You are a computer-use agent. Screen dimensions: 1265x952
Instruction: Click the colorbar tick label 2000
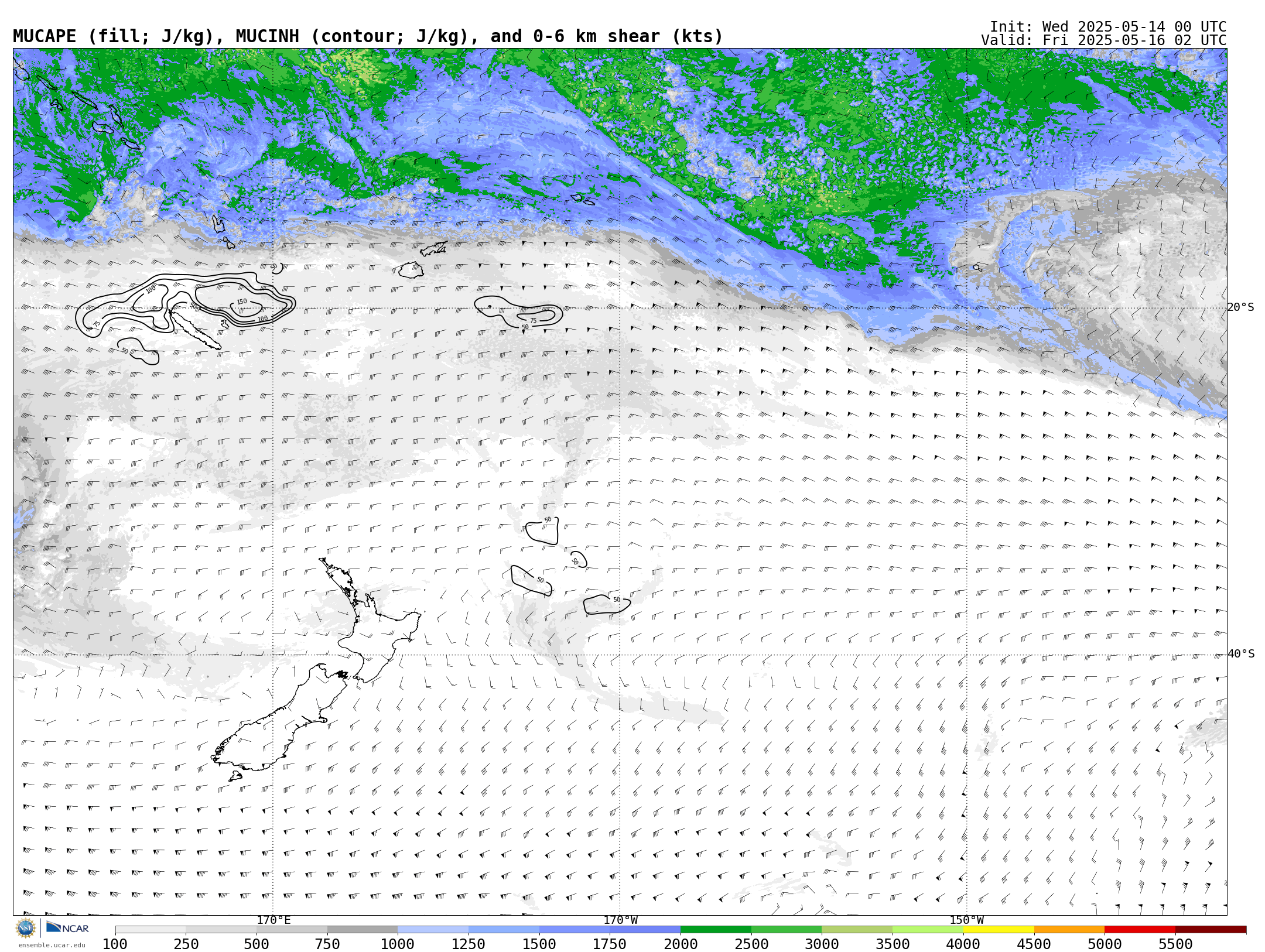click(681, 944)
